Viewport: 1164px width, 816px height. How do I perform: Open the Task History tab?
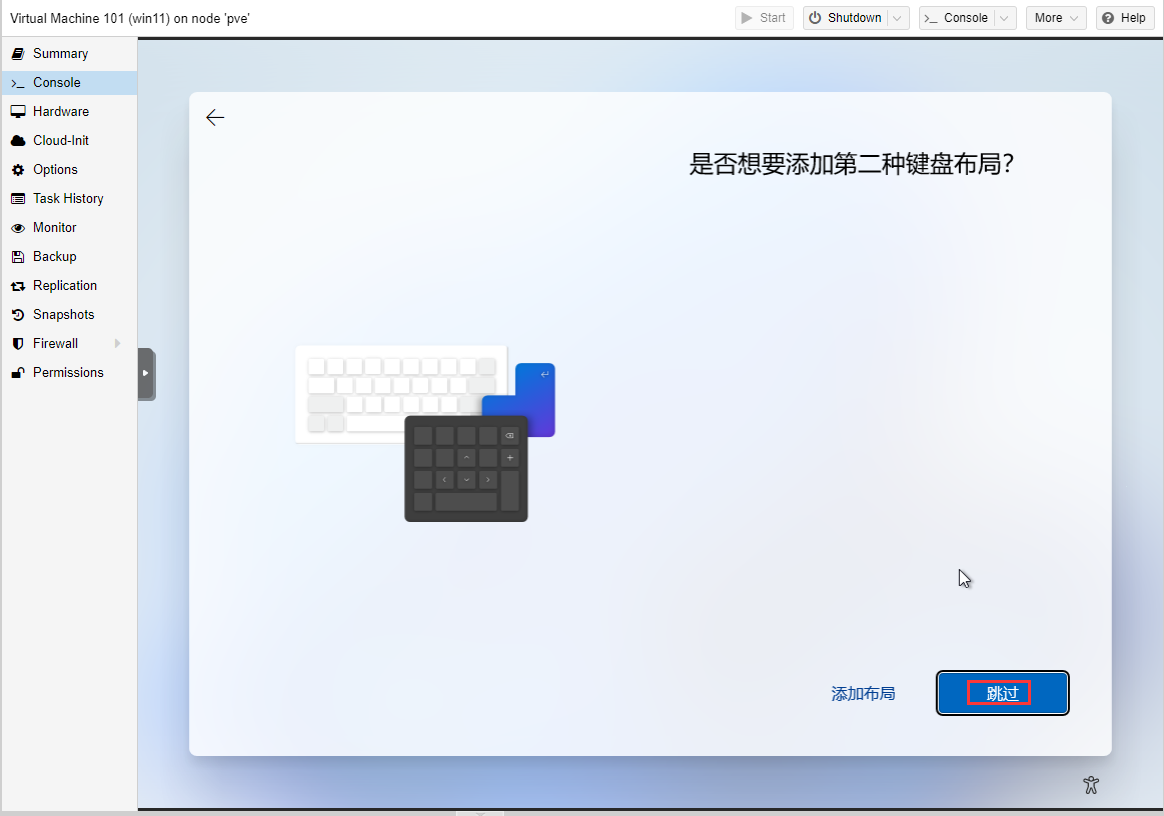(x=68, y=199)
